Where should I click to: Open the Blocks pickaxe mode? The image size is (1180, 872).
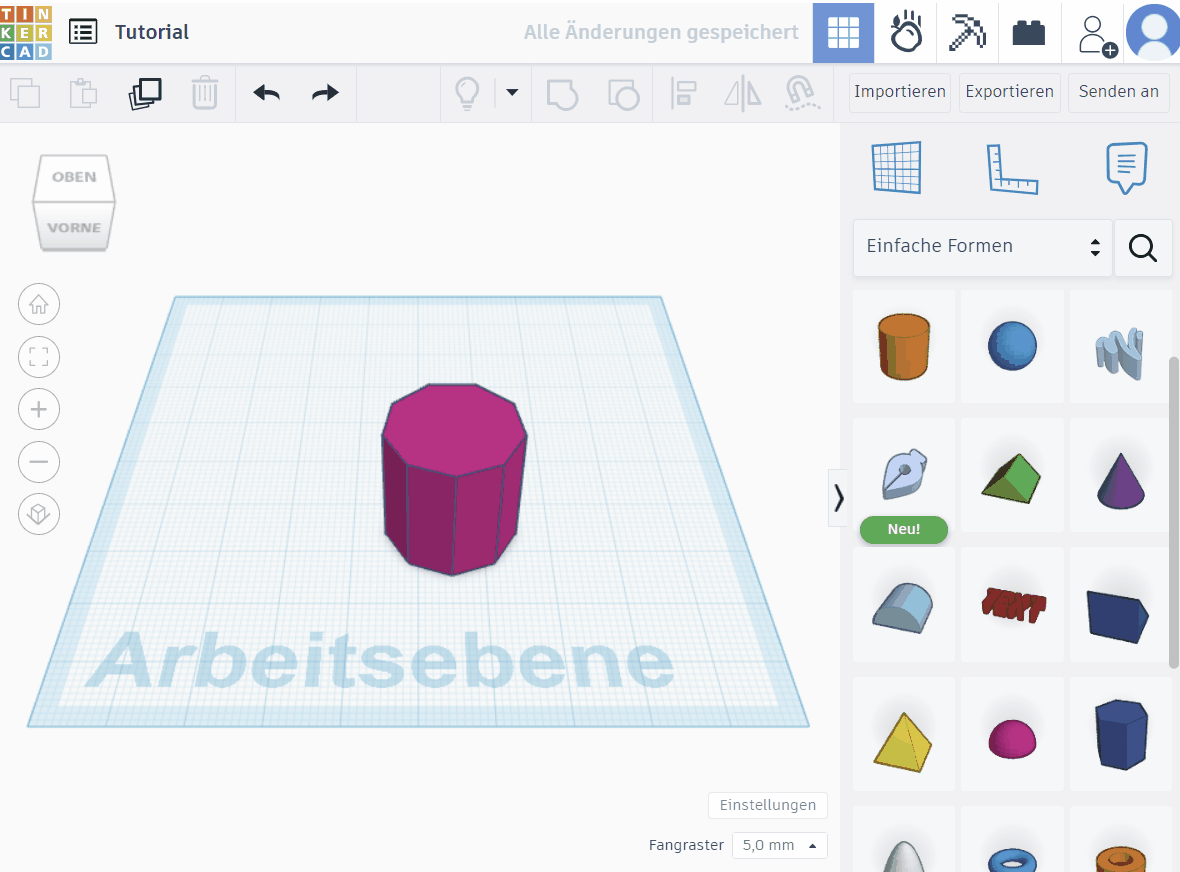(x=967, y=32)
